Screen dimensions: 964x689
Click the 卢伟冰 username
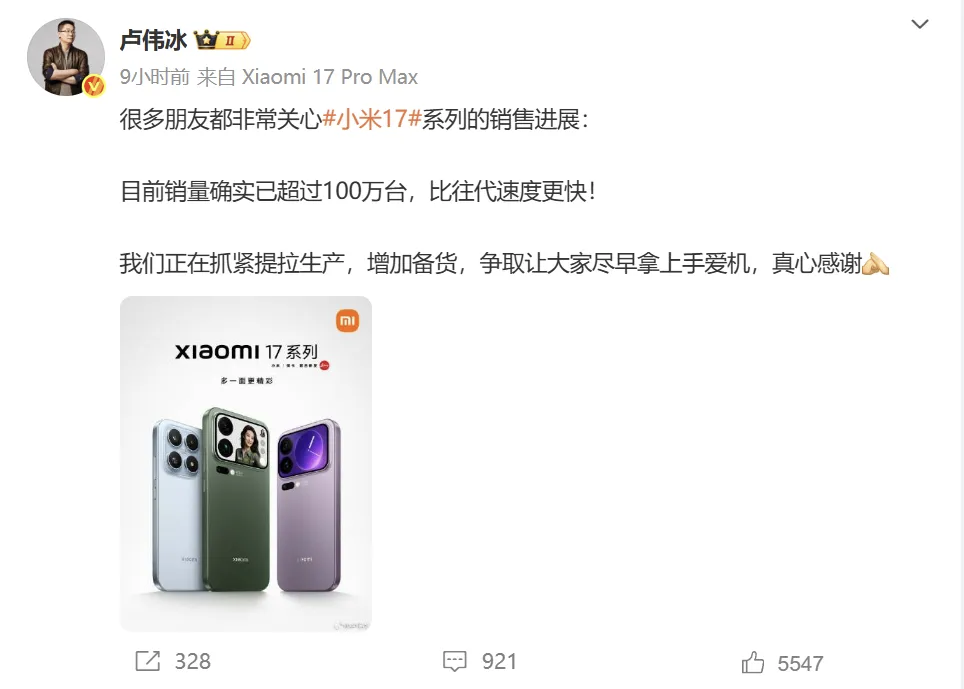154,40
